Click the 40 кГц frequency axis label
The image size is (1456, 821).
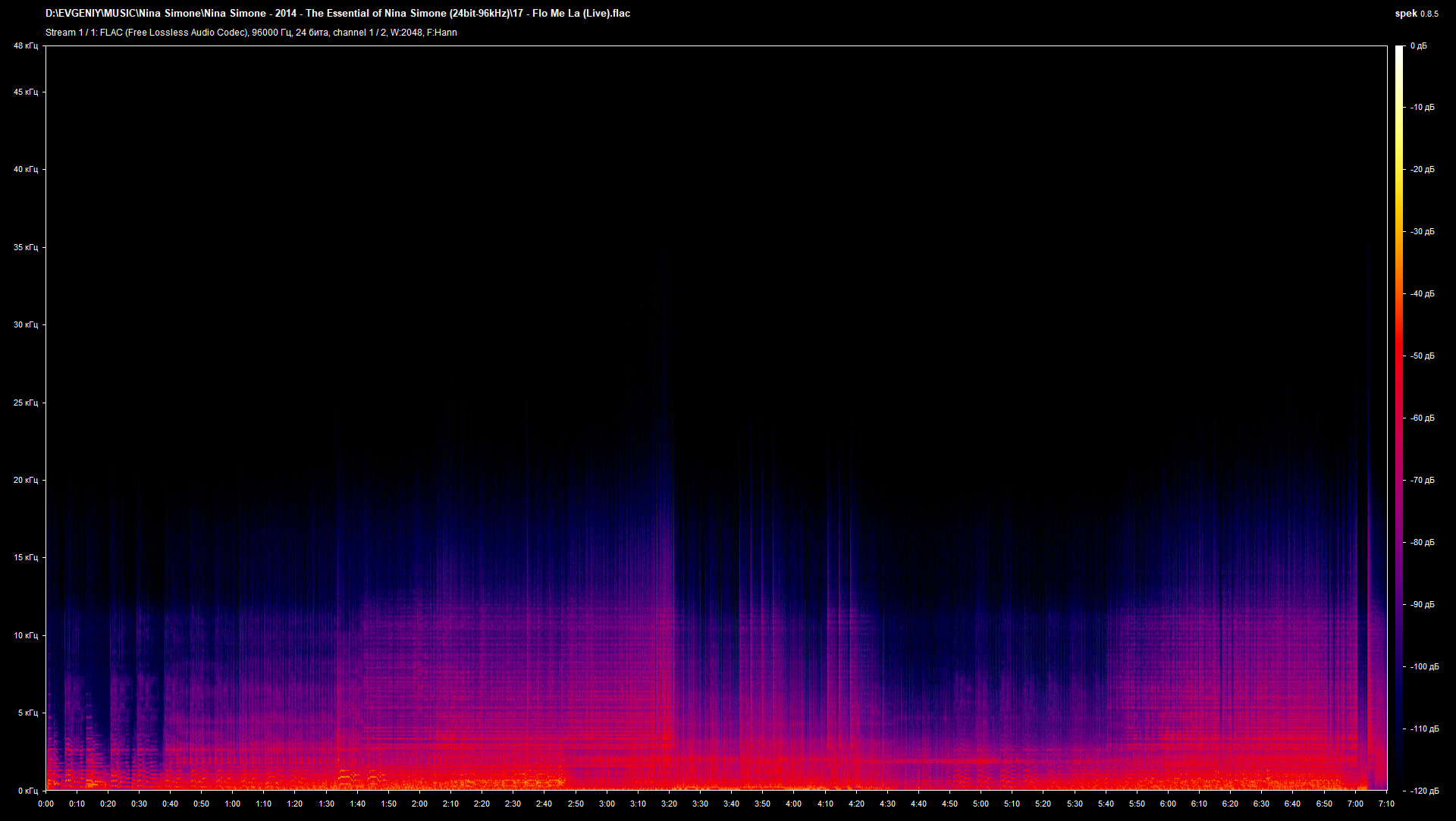click(x=25, y=170)
